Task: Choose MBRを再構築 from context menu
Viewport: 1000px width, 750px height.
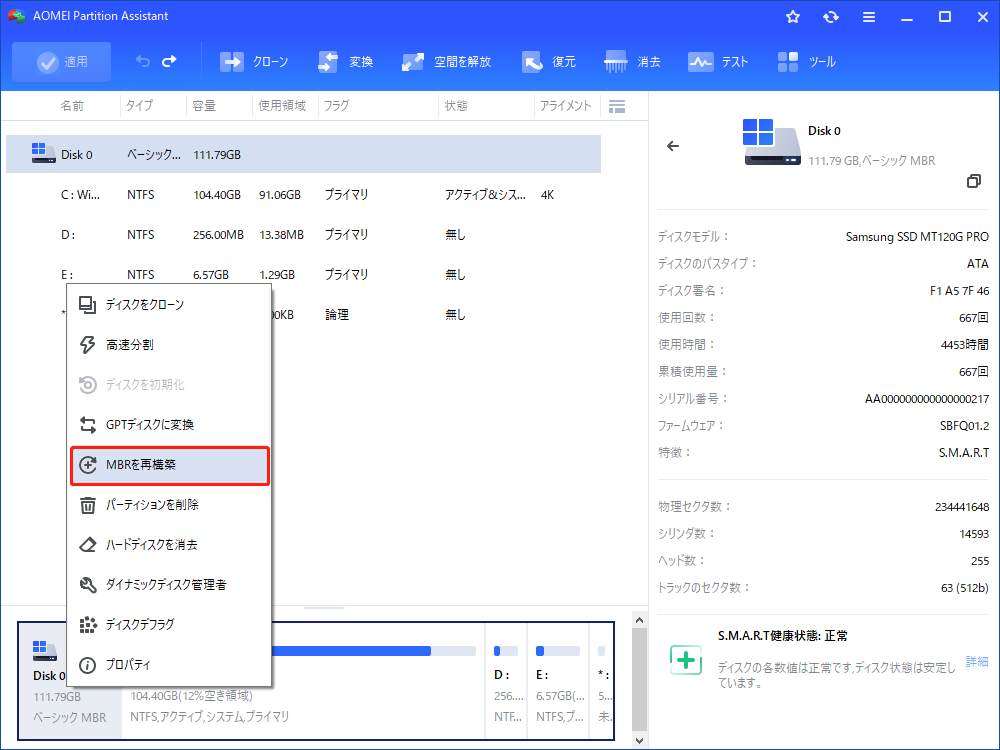Action: (170, 465)
